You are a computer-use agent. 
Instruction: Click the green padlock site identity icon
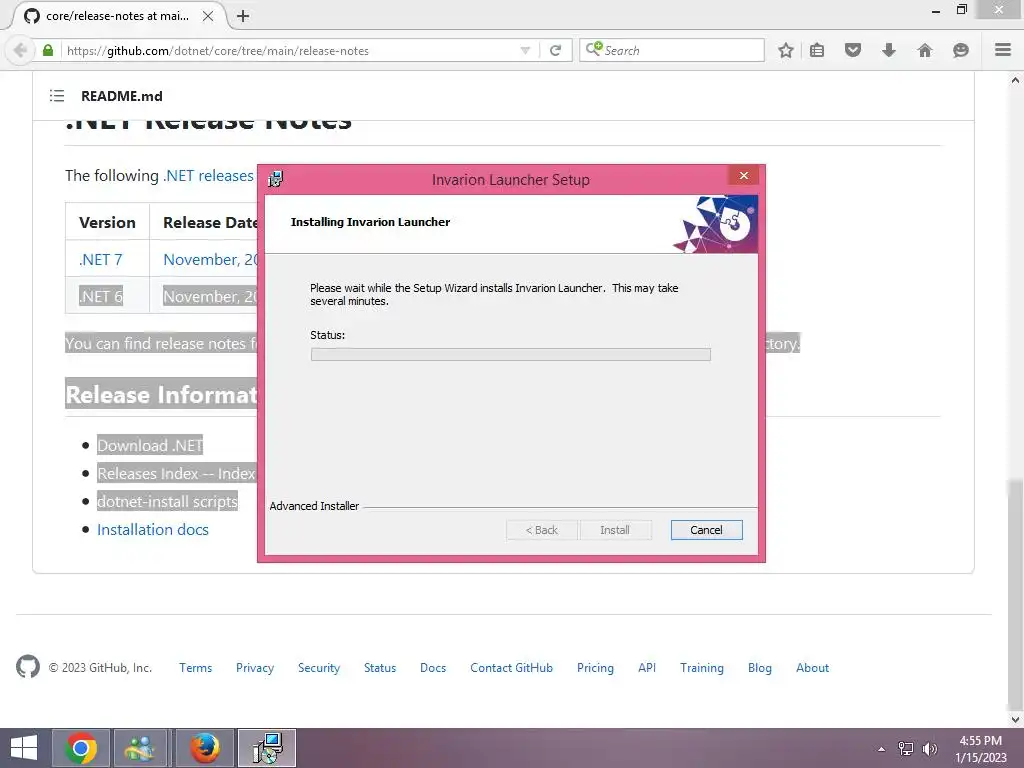[x=48, y=50]
